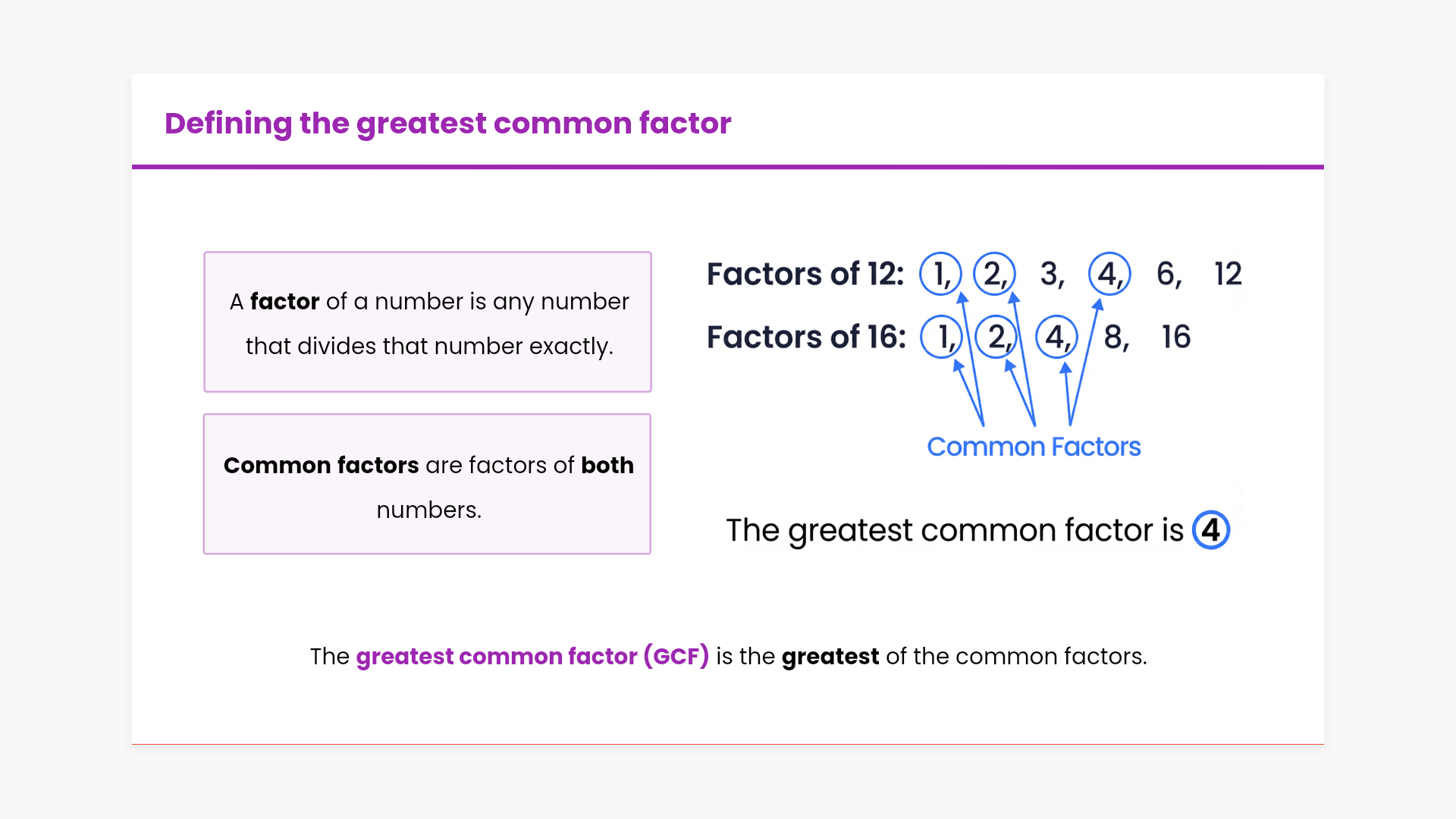Click the number 16 in the second row
This screenshot has height=819, width=1456.
click(x=1176, y=337)
